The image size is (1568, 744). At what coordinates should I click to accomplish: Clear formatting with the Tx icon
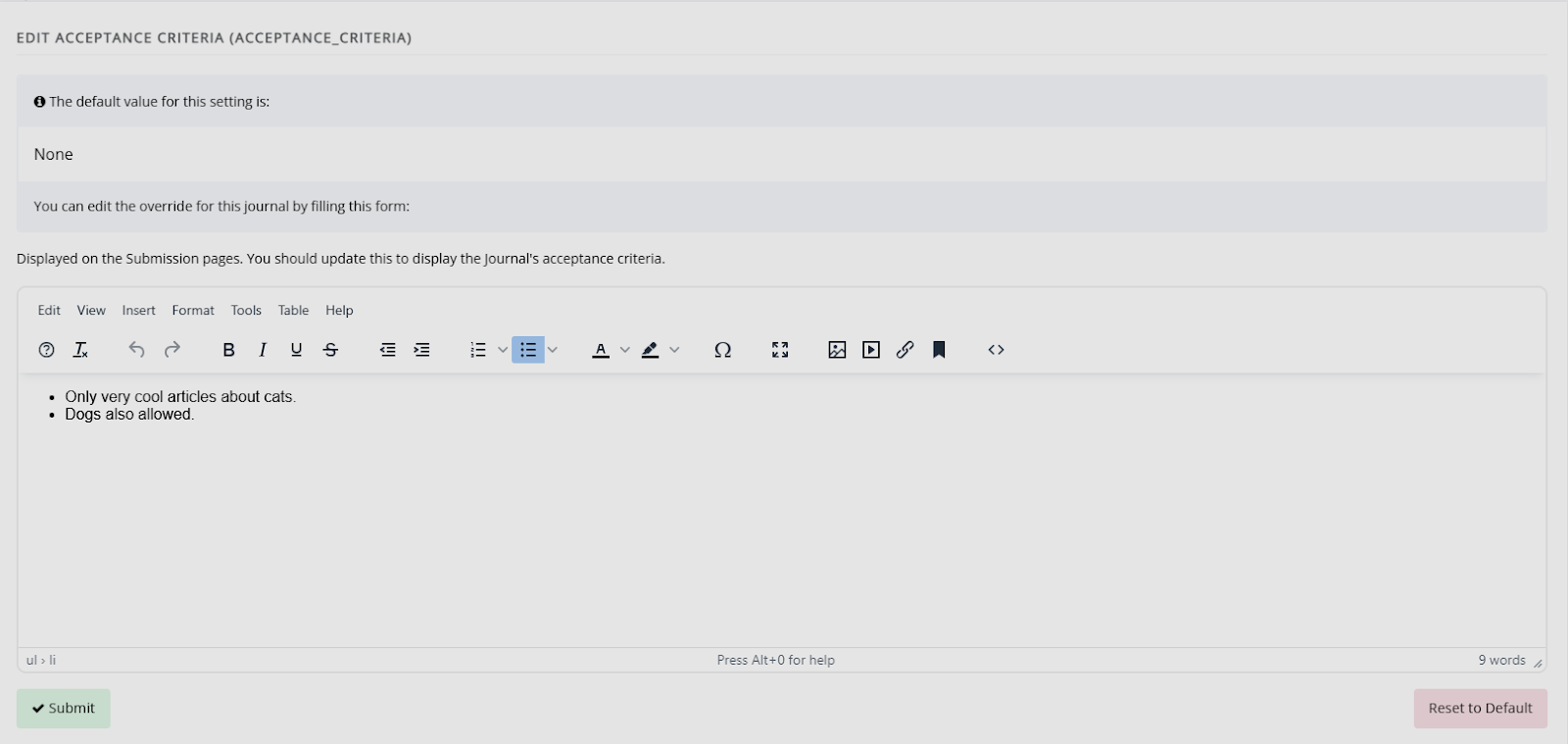pos(80,350)
